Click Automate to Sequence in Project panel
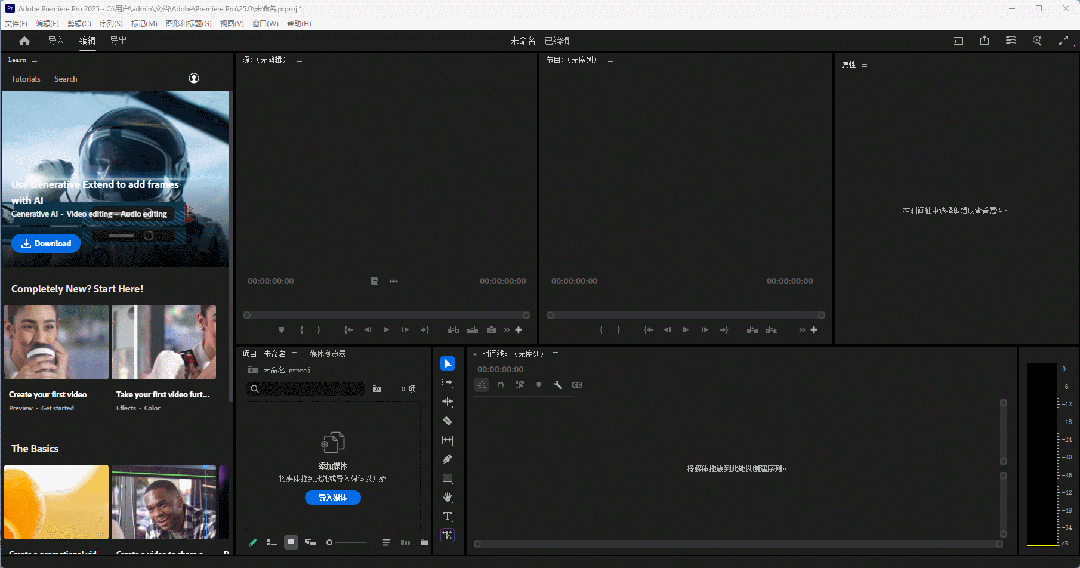This screenshot has width=1080, height=568. pos(405,543)
